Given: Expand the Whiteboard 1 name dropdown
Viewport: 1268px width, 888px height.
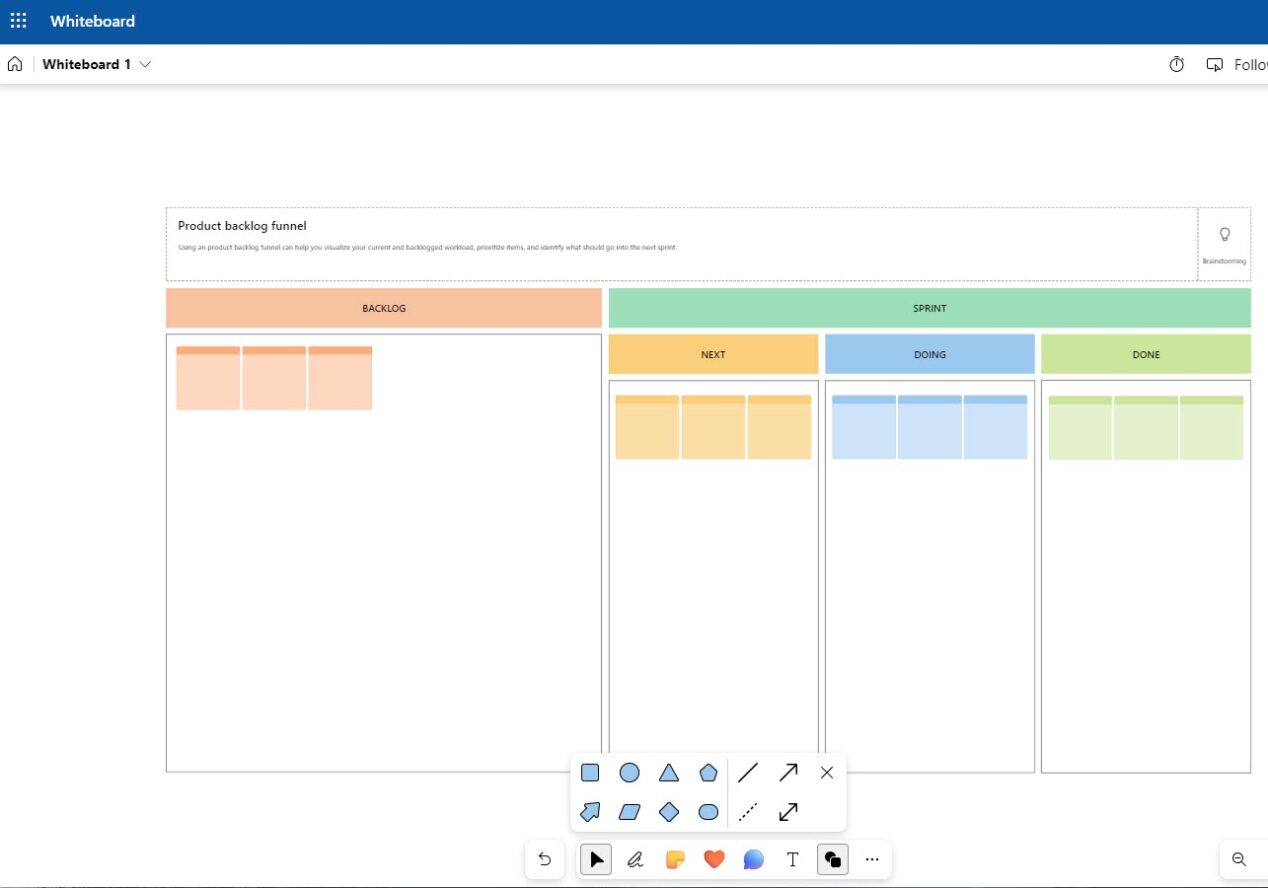Looking at the screenshot, I should click(x=146, y=64).
